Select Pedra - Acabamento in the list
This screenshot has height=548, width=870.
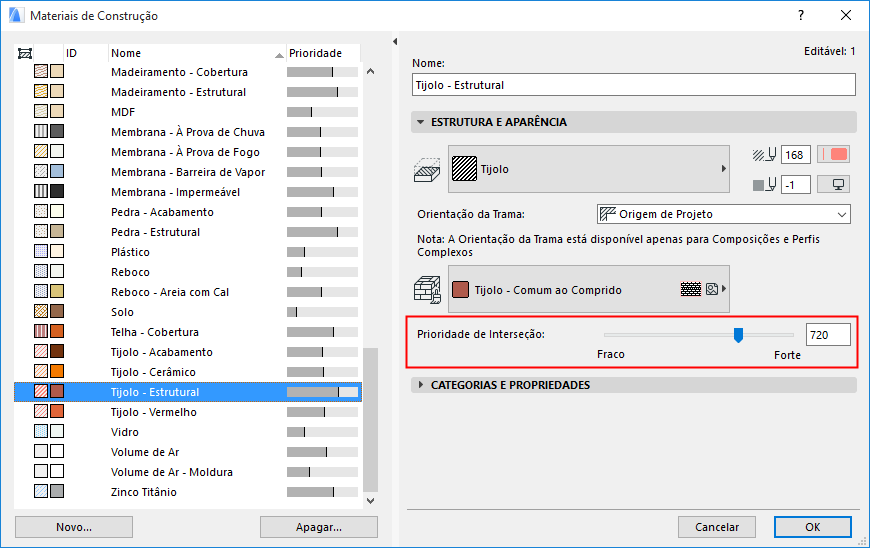pyautogui.click(x=188, y=211)
